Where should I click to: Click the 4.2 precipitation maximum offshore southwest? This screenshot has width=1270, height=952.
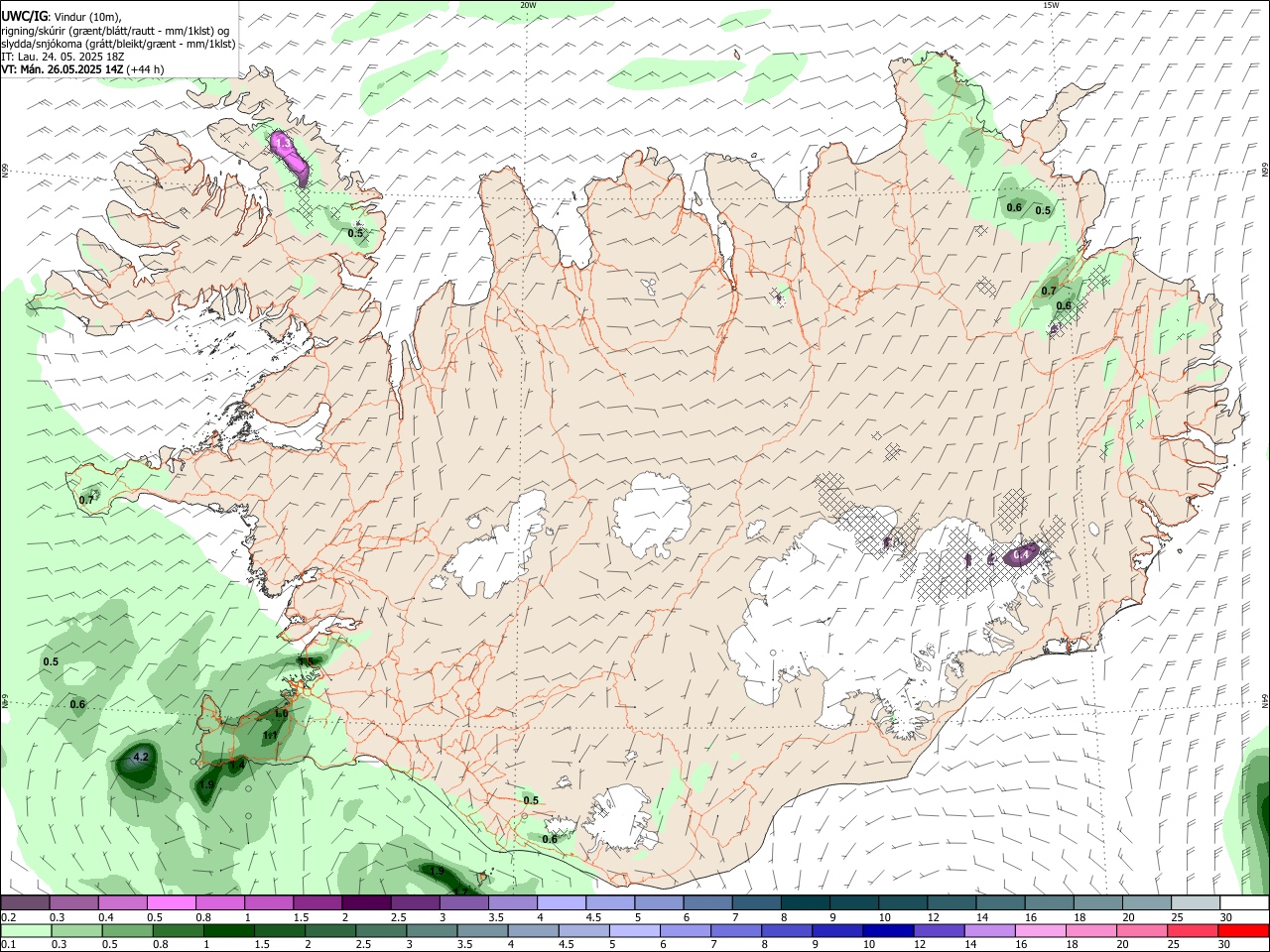(x=140, y=758)
